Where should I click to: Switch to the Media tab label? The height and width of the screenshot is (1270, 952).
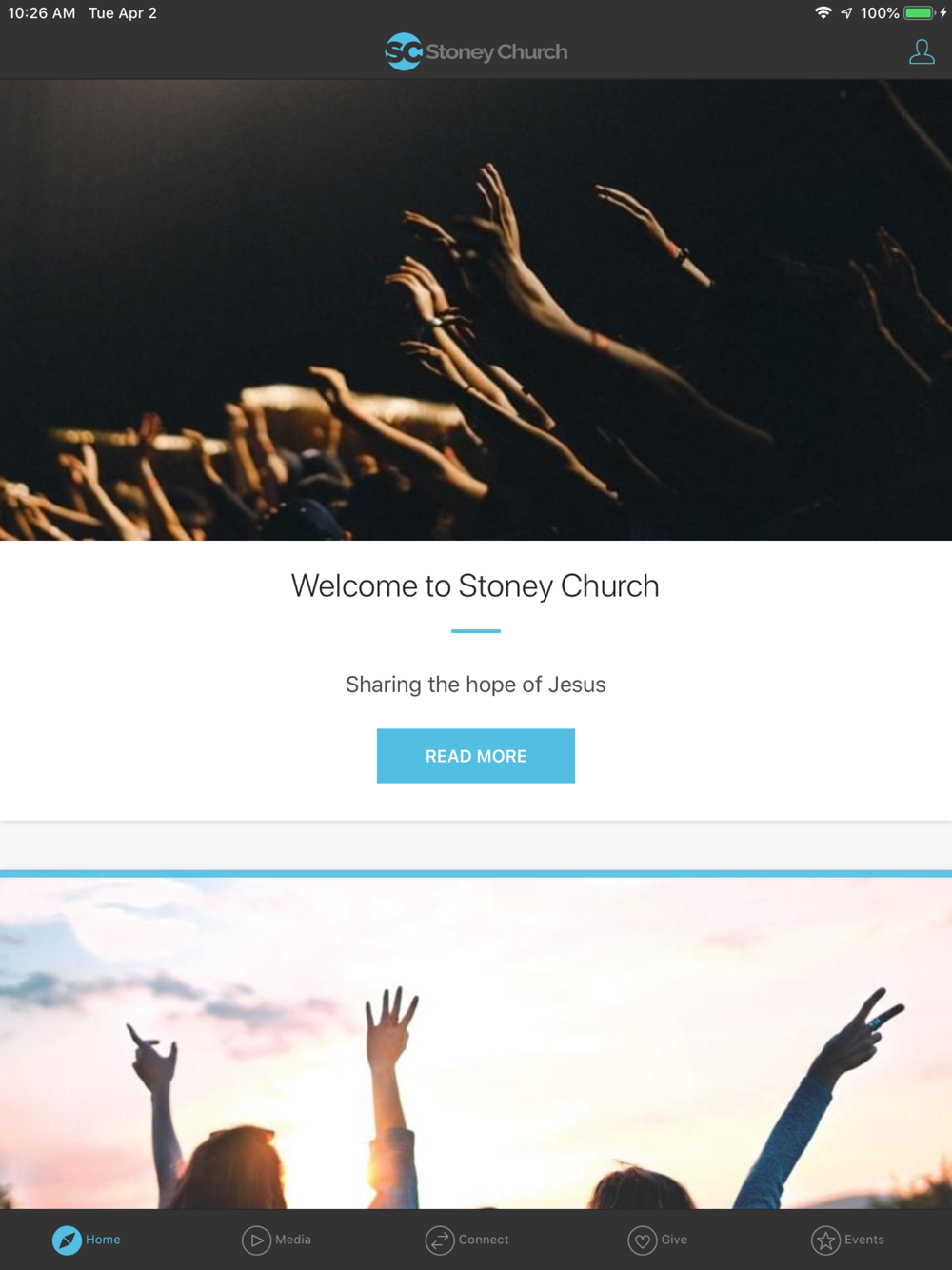click(x=293, y=1240)
